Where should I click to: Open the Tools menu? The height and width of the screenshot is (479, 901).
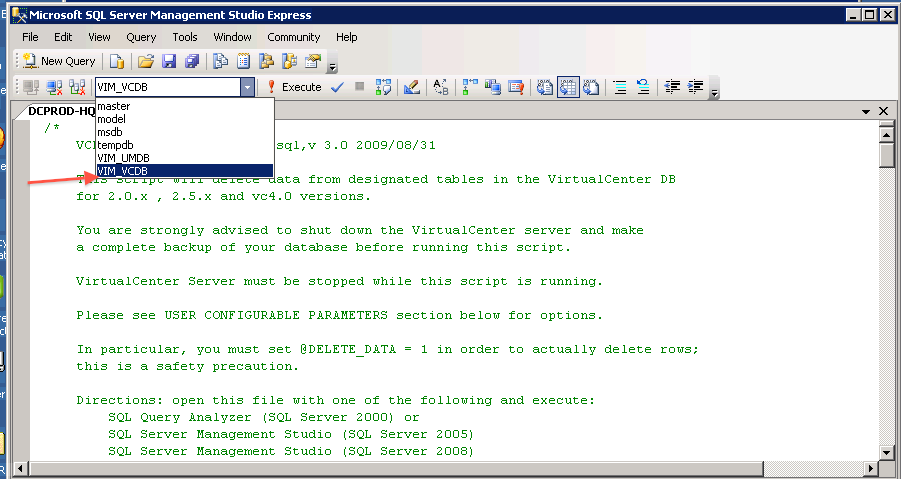tap(185, 37)
